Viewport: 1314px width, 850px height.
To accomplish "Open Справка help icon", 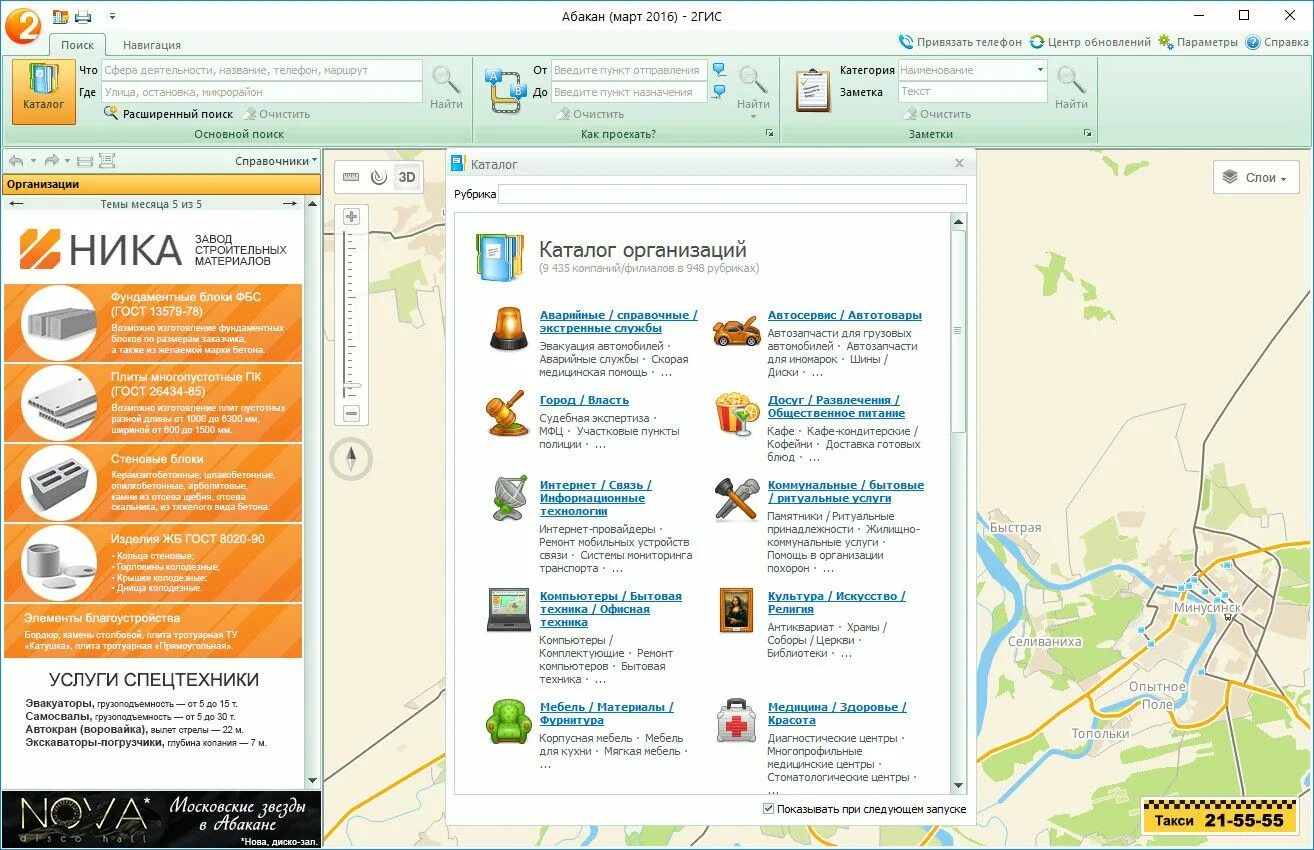I will (1253, 42).
